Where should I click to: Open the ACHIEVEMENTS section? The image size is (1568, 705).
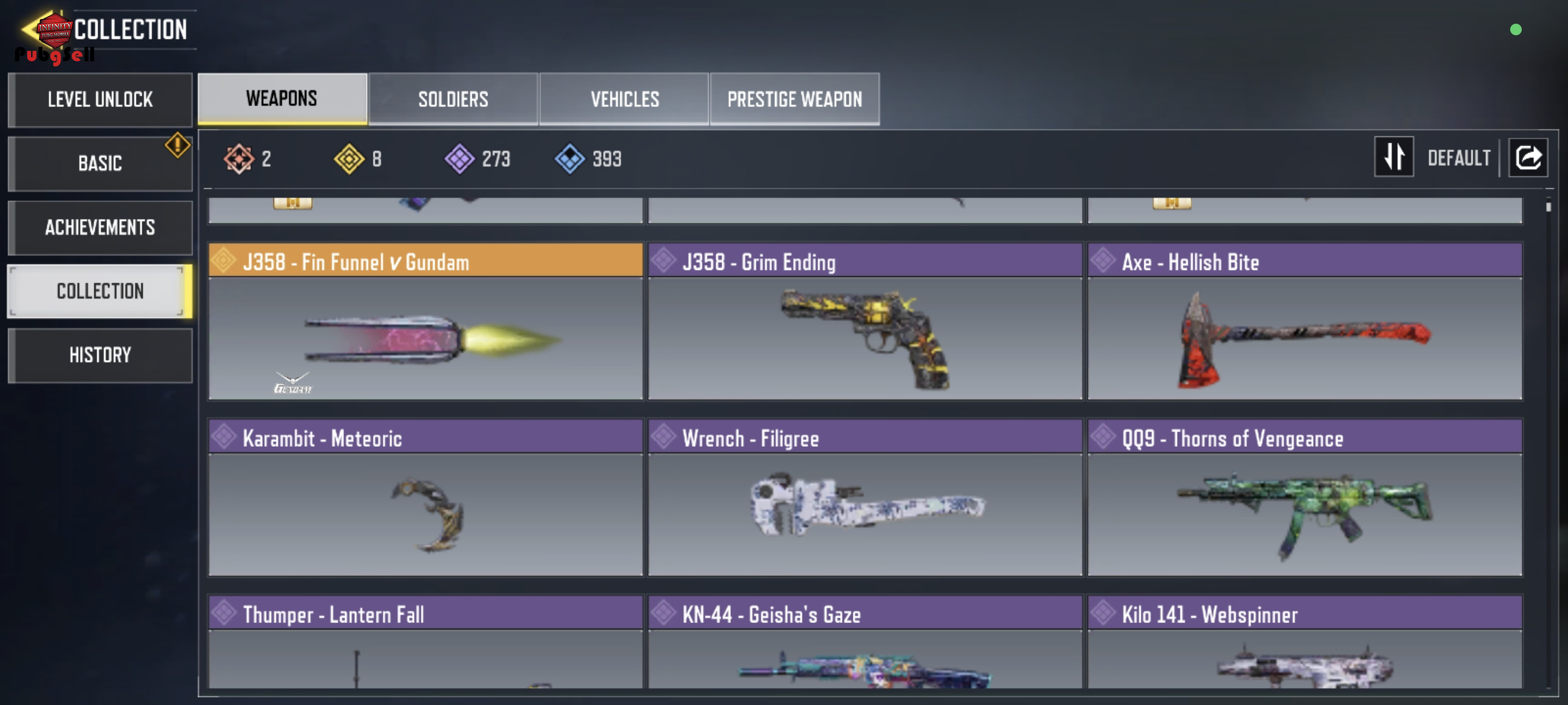click(101, 228)
